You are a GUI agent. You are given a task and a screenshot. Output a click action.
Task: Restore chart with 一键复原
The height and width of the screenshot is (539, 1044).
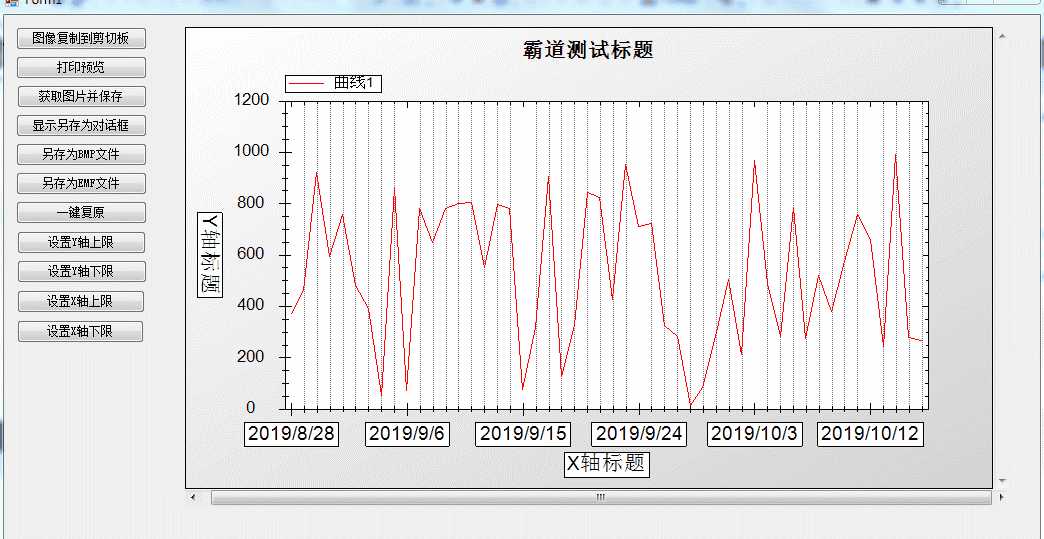click(x=81, y=212)
